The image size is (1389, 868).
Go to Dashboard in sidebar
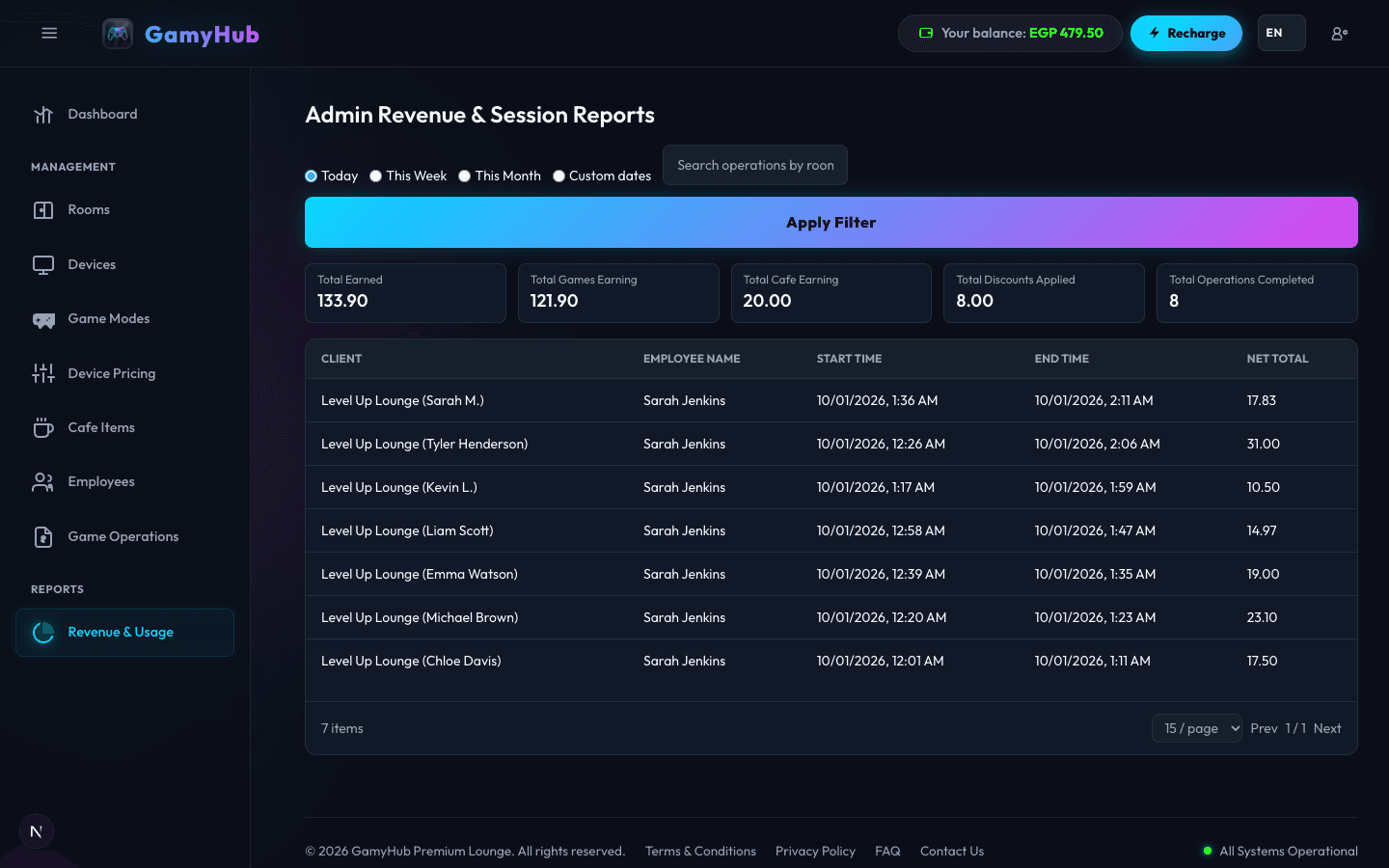point(124,115)
